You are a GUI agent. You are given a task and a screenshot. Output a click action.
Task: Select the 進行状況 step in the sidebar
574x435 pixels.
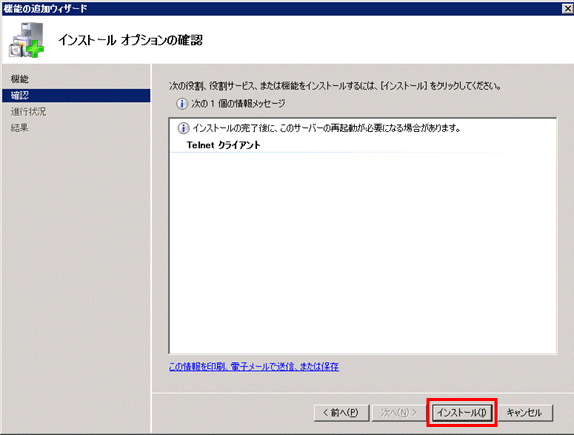coord(28,111)
